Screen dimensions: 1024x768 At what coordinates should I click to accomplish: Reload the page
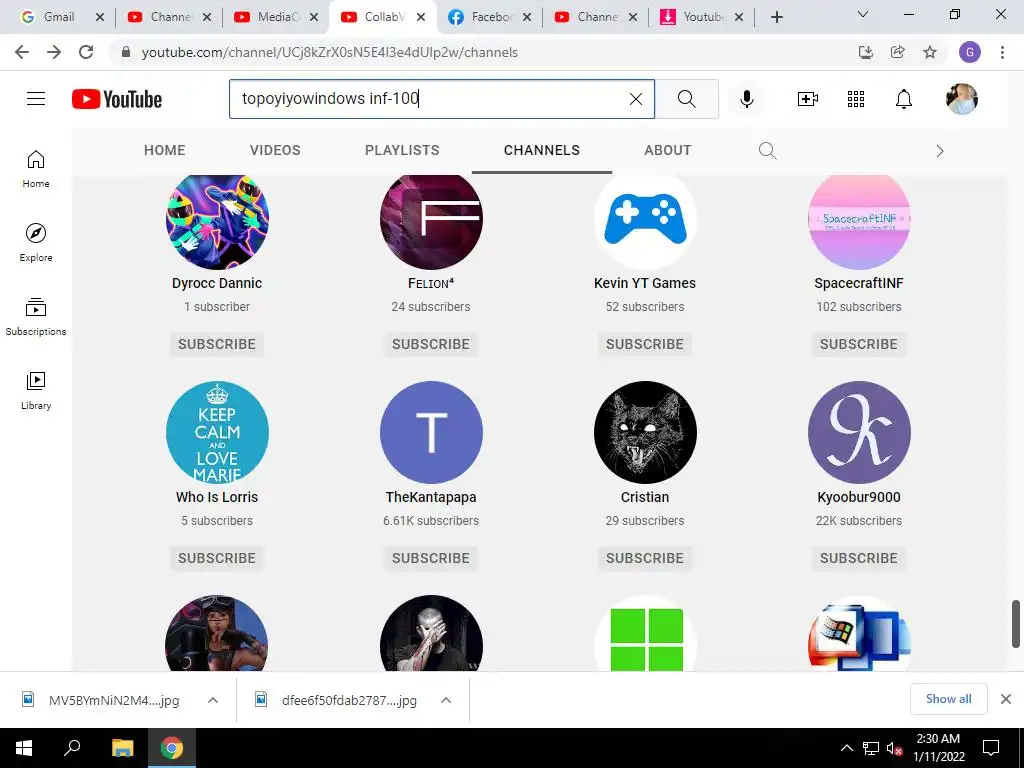(x=86, y=52)
